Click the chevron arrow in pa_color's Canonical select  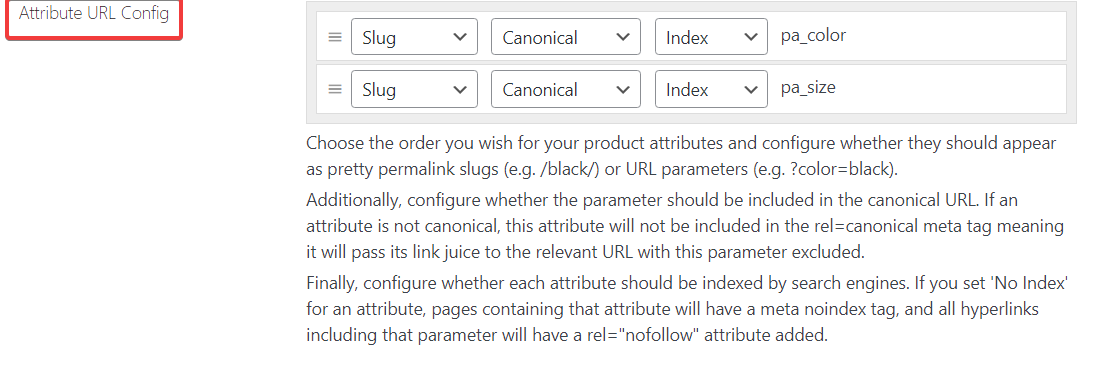(623, 37)
